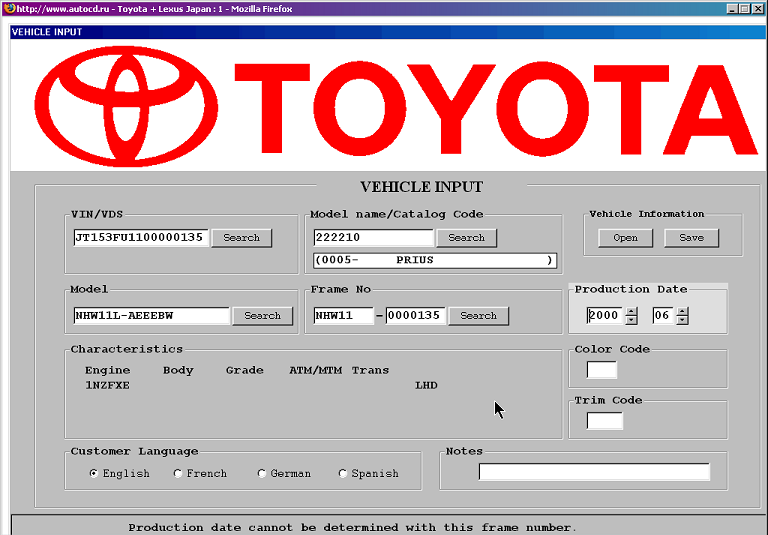Screen dimensions: 768x535
Task: Minimize the Firefox window
Action: (732, 9)
